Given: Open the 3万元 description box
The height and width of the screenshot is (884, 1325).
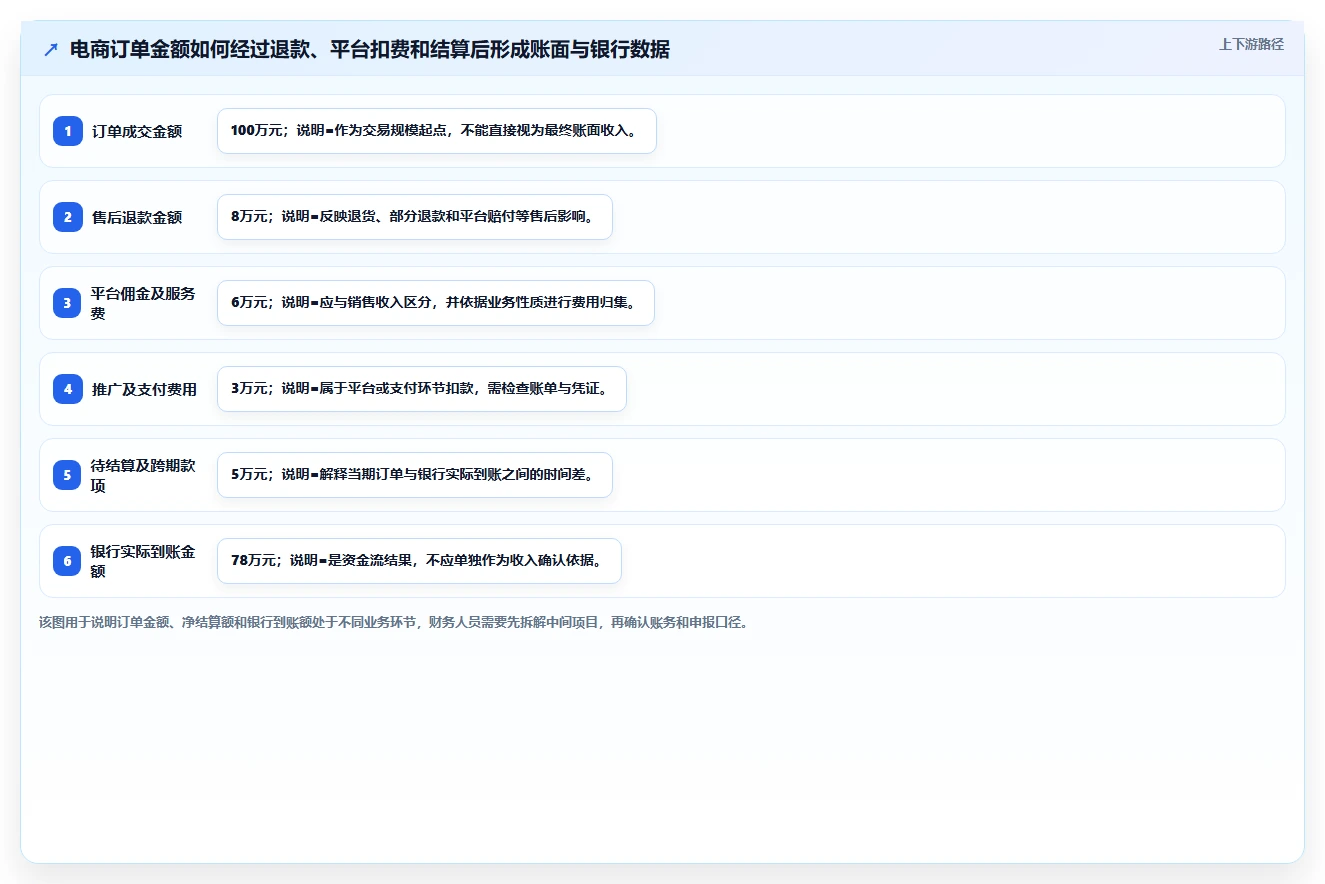Looking at the screenshot, I should [422, 389].
